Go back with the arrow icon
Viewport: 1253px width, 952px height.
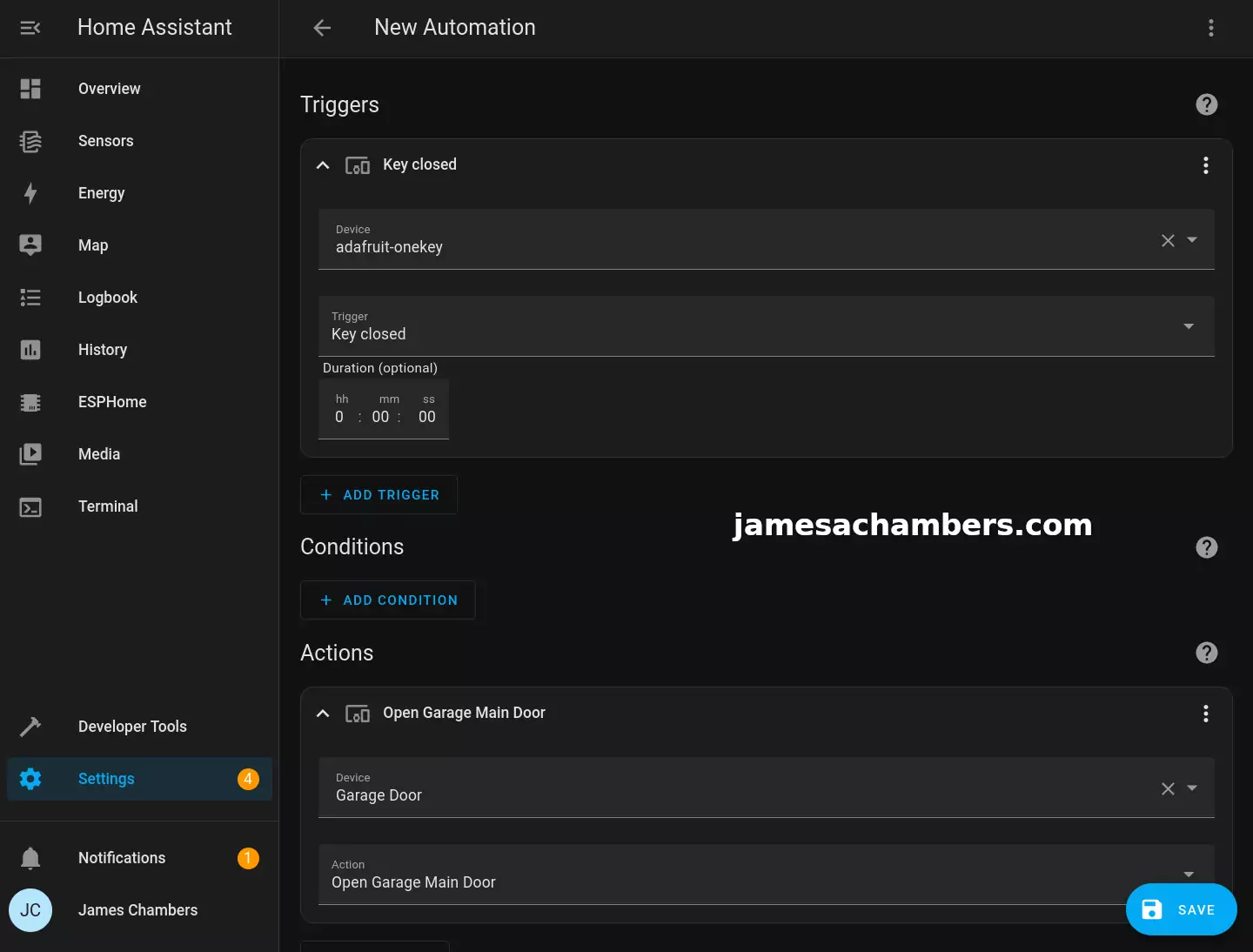(x=322, y=28)
